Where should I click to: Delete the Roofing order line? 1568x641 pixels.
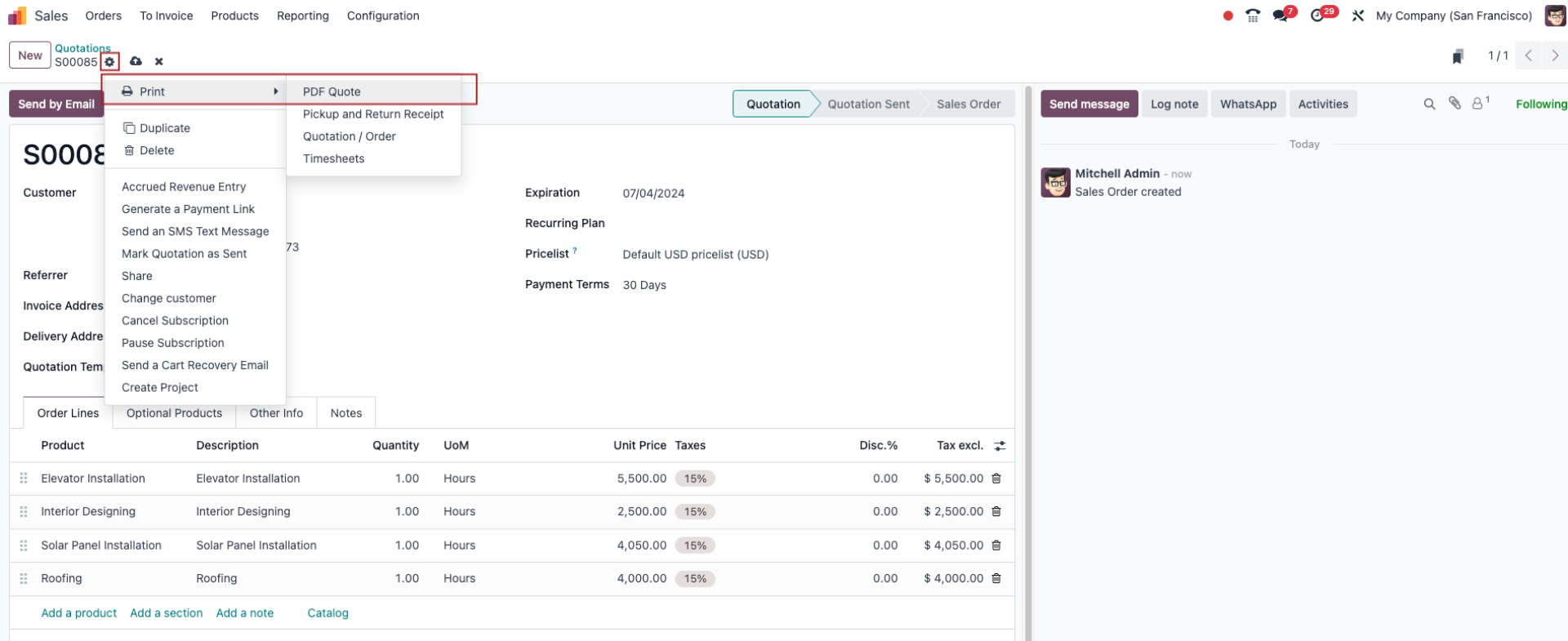tap(996, 579)
